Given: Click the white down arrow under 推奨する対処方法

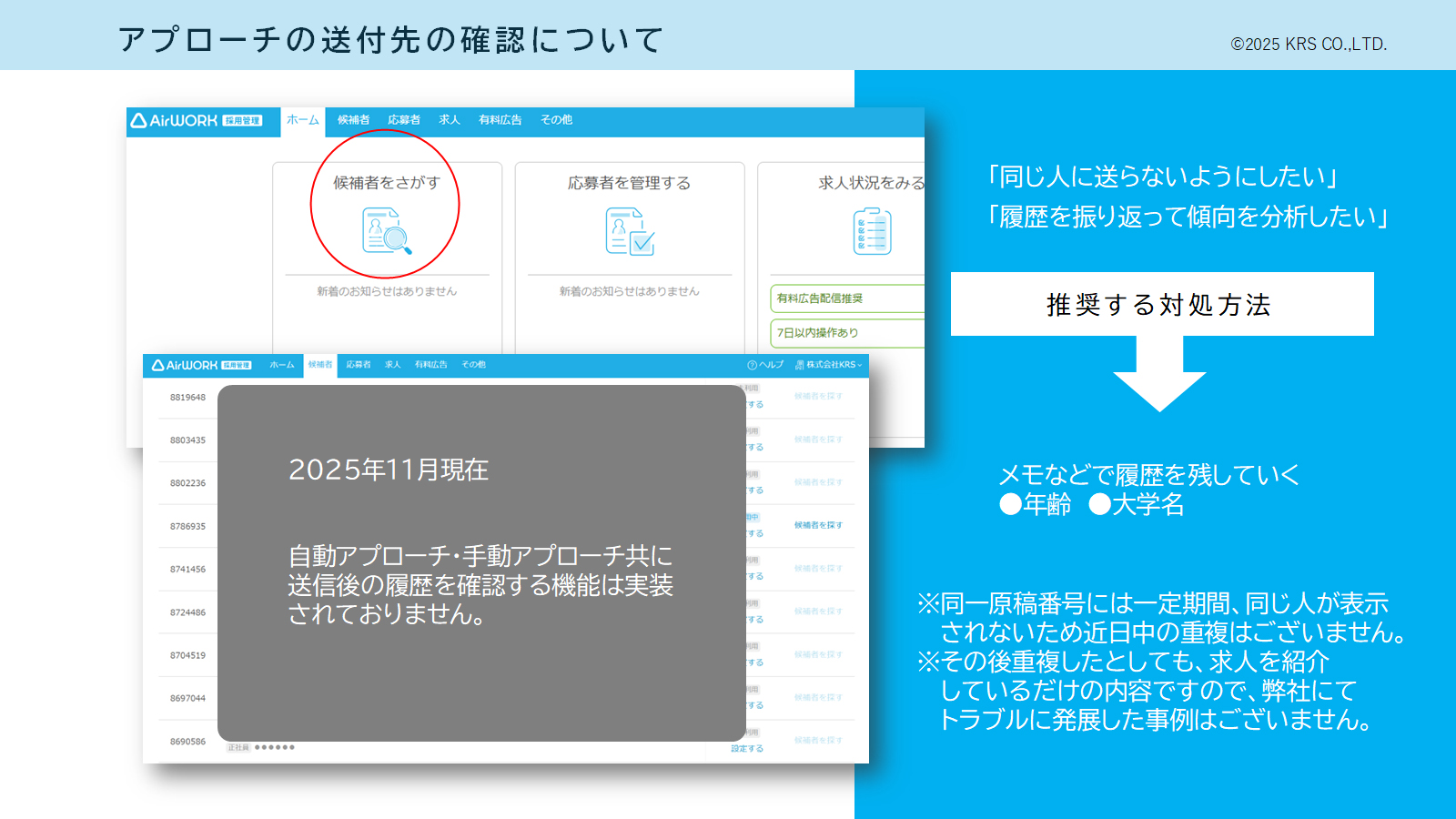Looking at the screenshot, I should pos(1159,373).
